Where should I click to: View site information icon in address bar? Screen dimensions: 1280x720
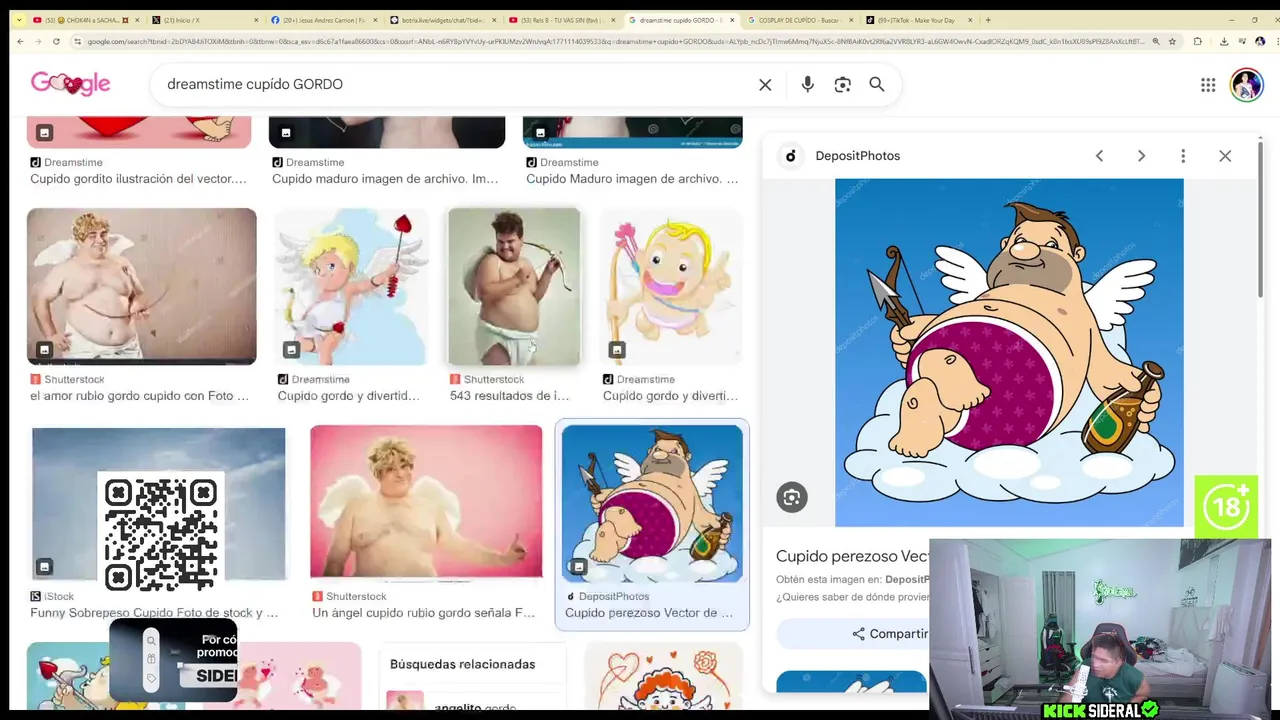(77, 41)
